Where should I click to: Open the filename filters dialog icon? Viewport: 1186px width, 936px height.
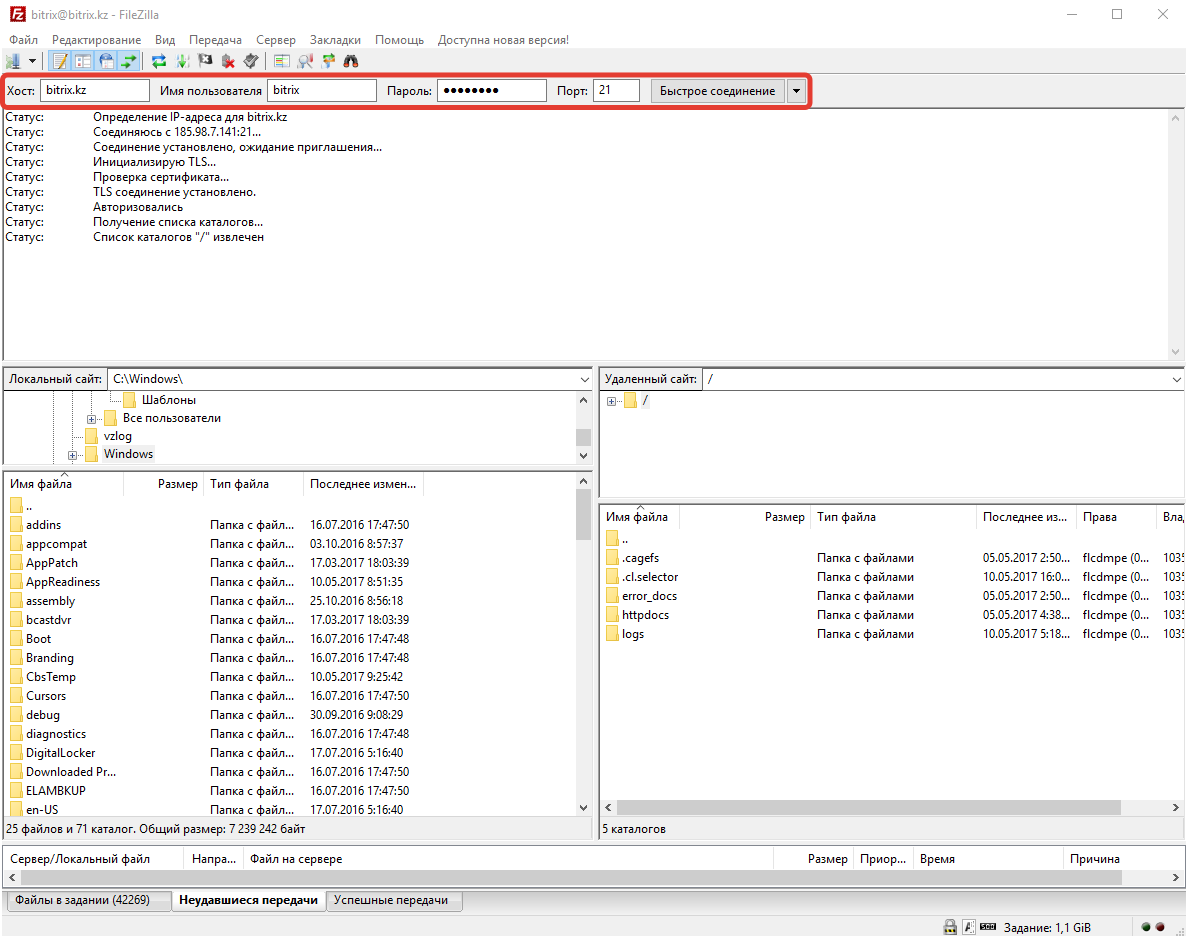click(x=282, y=61)
